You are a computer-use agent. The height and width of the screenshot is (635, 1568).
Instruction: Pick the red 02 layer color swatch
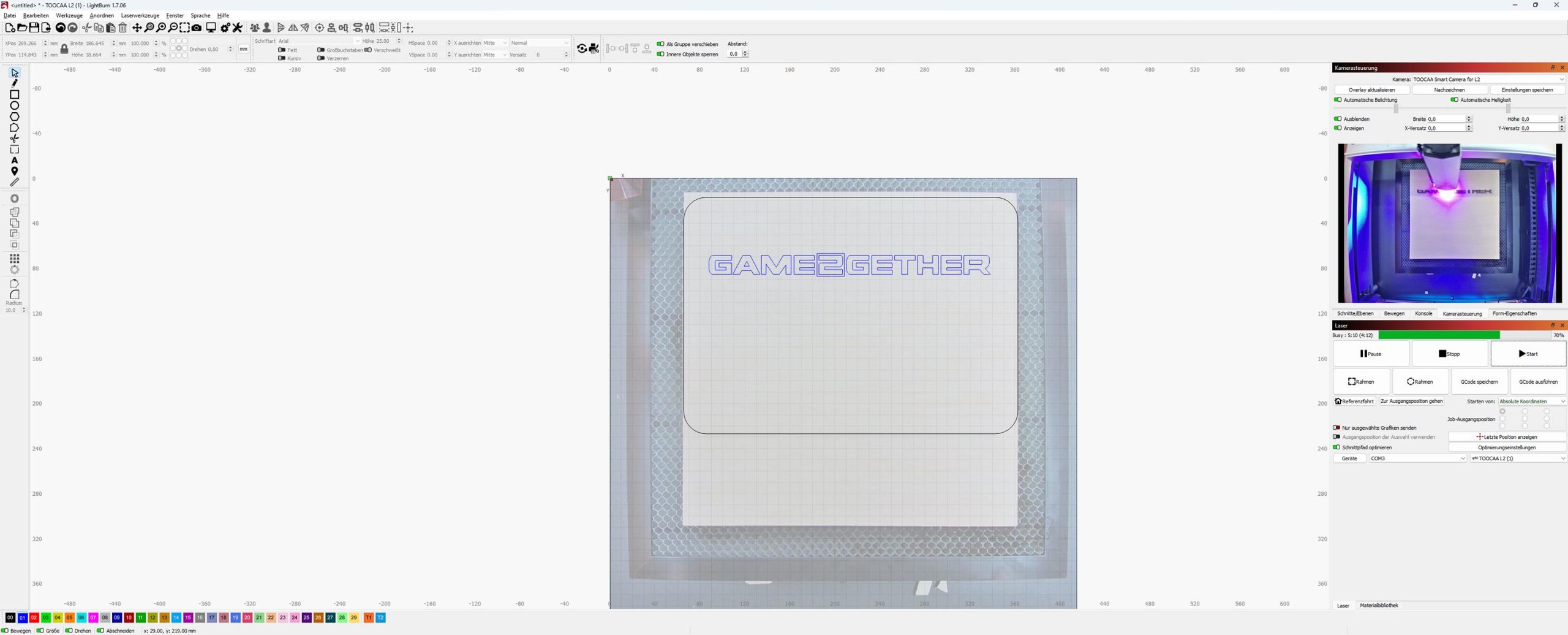(x=34, y=618)
